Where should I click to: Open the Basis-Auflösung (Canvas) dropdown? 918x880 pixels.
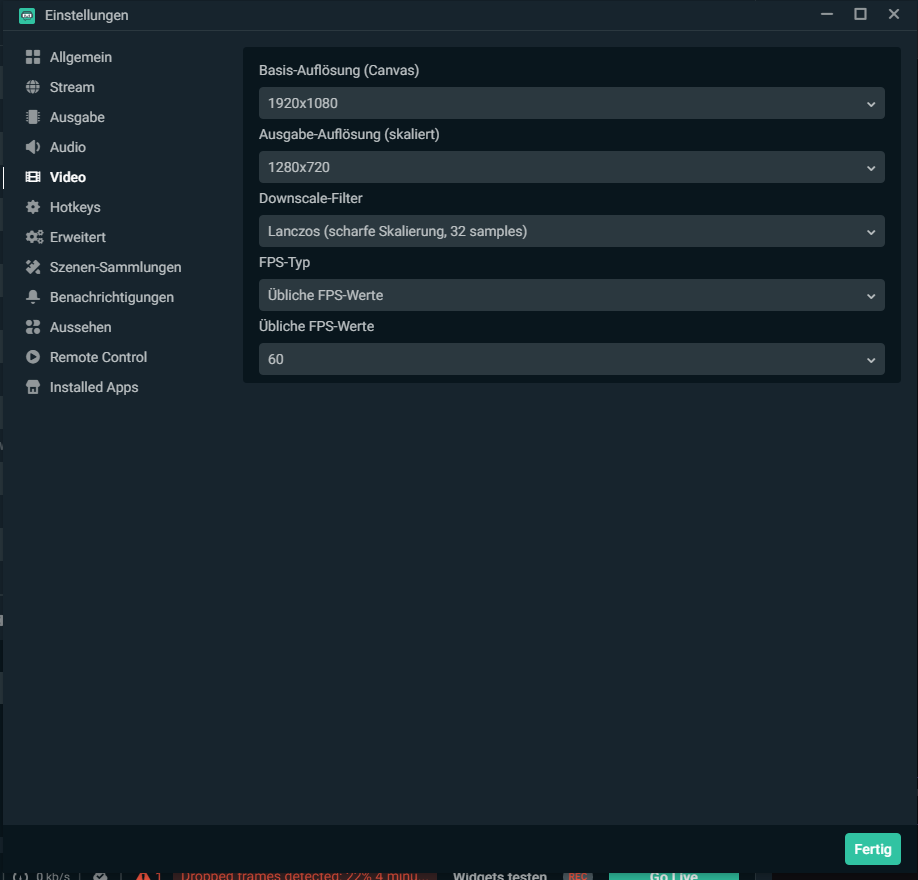(x=571, y=103)
